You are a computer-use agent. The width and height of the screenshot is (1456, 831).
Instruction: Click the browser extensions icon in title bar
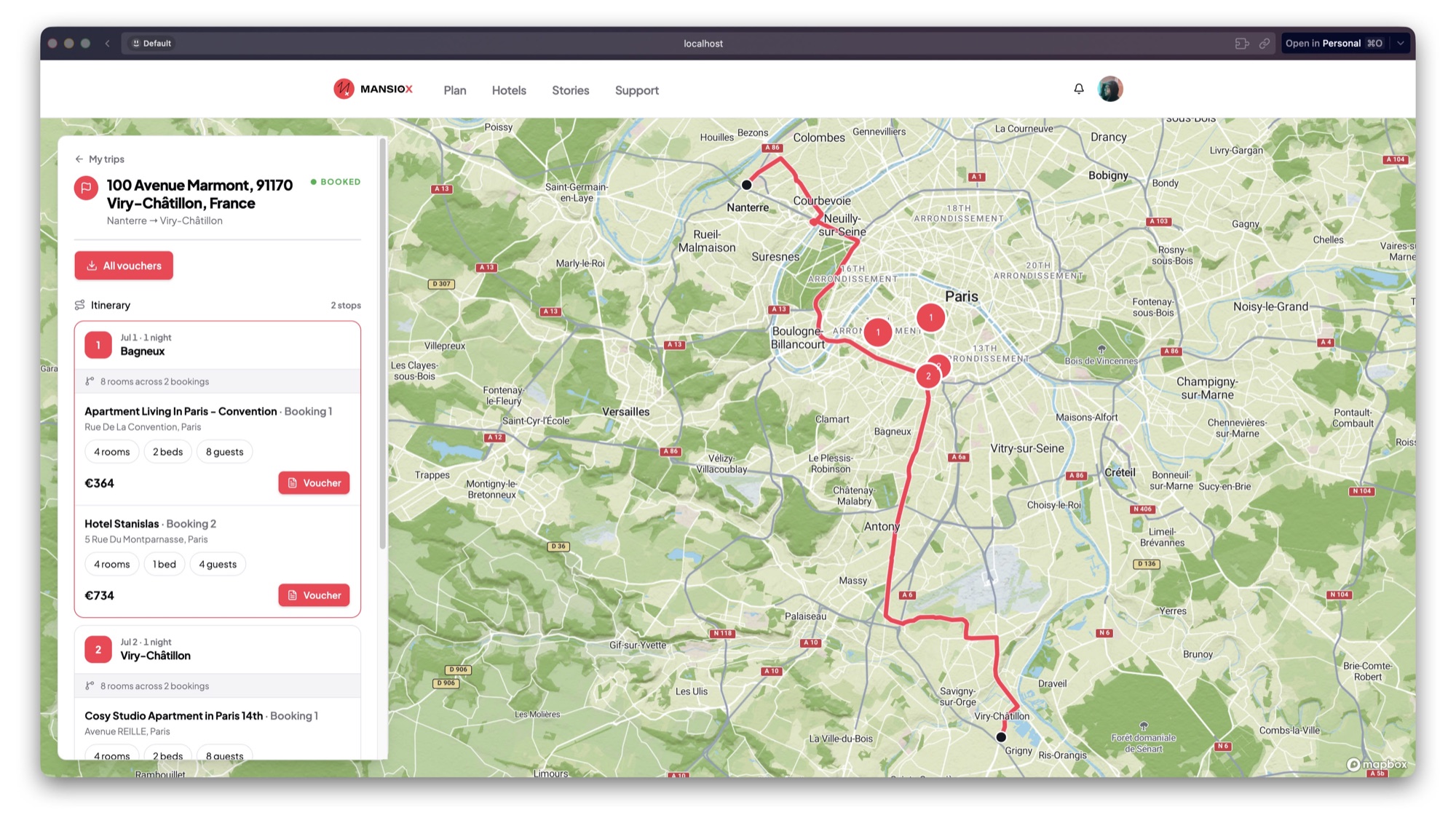point(1241,43)
